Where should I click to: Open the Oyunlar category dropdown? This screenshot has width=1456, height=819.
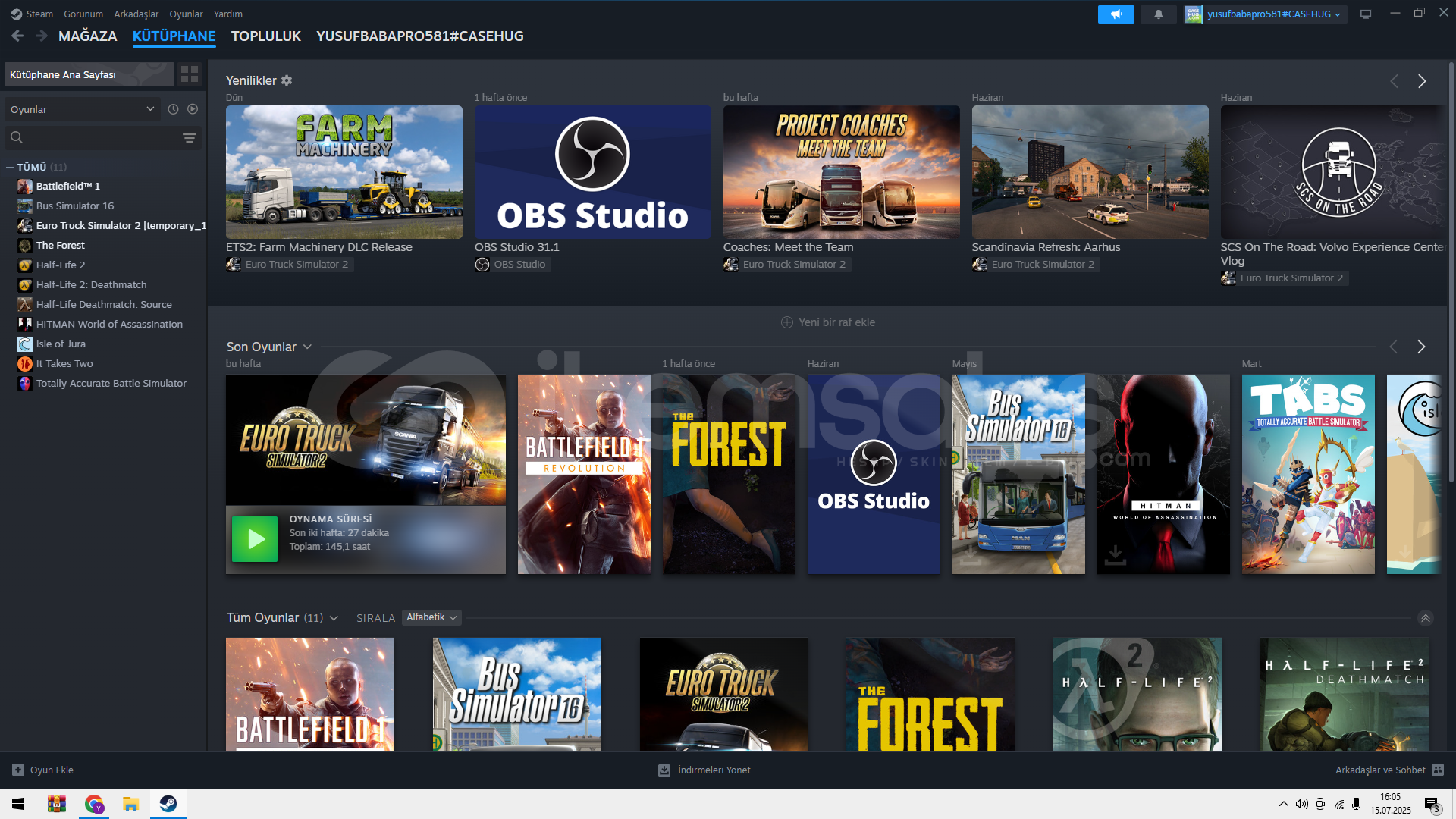pyautogui.click(x=82, y=109)
